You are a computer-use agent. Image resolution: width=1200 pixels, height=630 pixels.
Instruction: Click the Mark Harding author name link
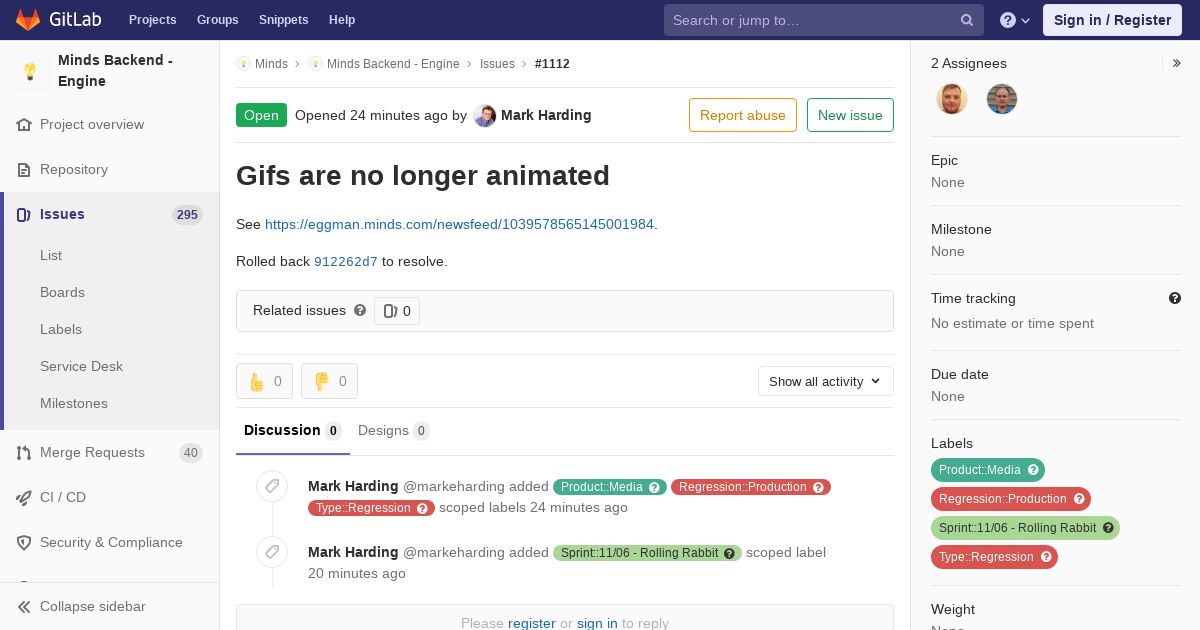(x=546, y=115)
